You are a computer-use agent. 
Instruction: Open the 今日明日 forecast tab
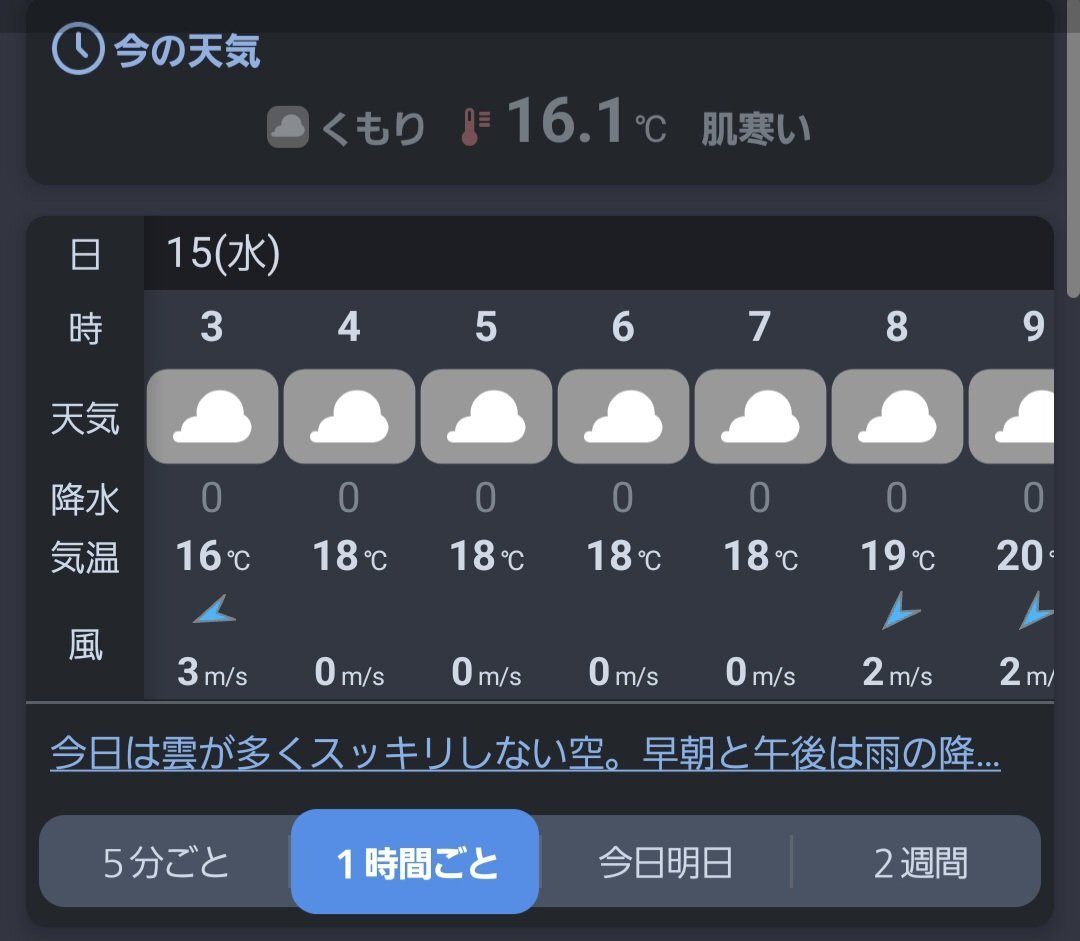point(665,862)
